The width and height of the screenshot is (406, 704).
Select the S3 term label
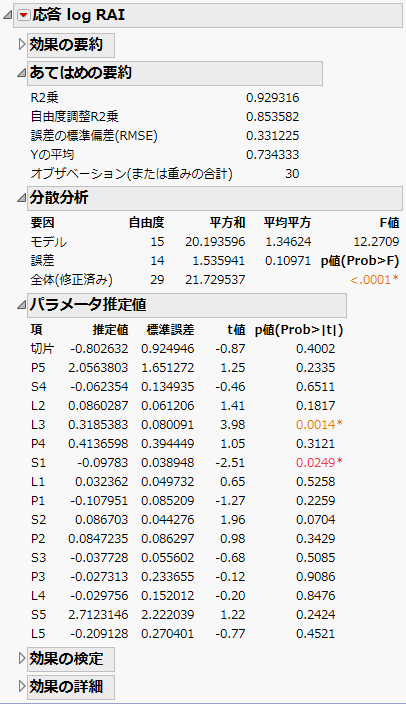38,558
